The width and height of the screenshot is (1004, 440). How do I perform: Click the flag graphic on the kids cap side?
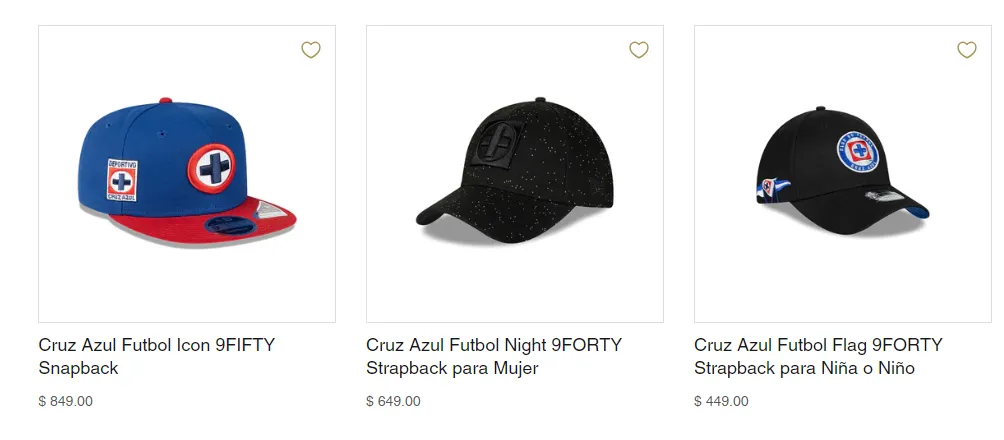click(x=777, y=189)
